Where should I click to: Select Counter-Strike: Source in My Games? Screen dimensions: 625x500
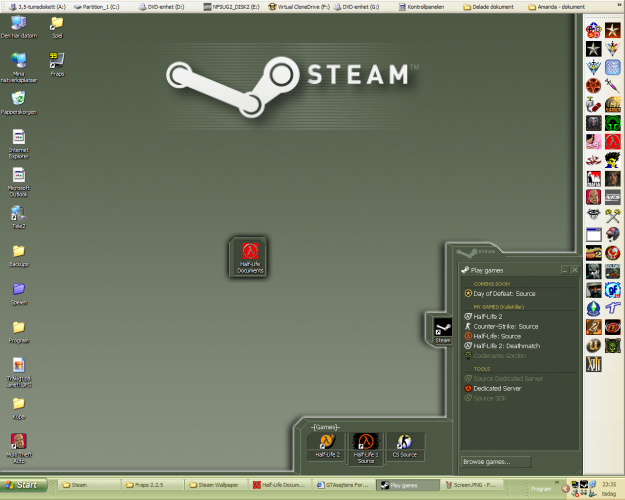click(505, 326)
